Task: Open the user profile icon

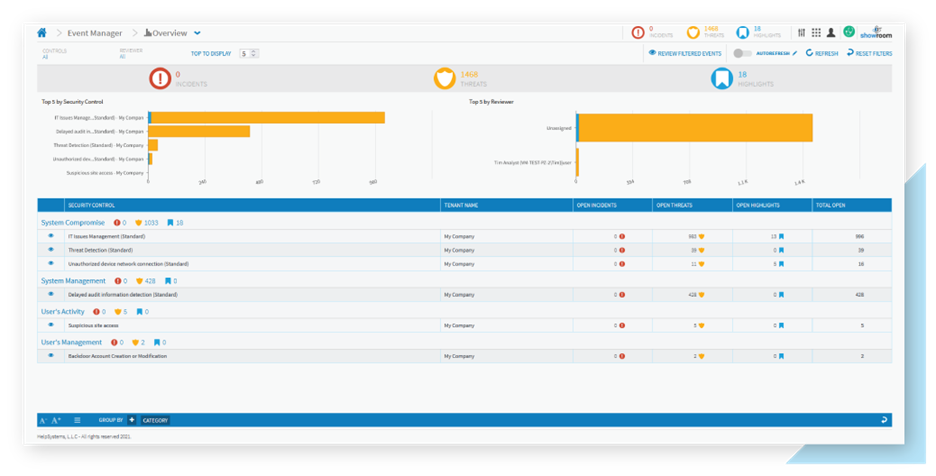Action: [830, 32]
